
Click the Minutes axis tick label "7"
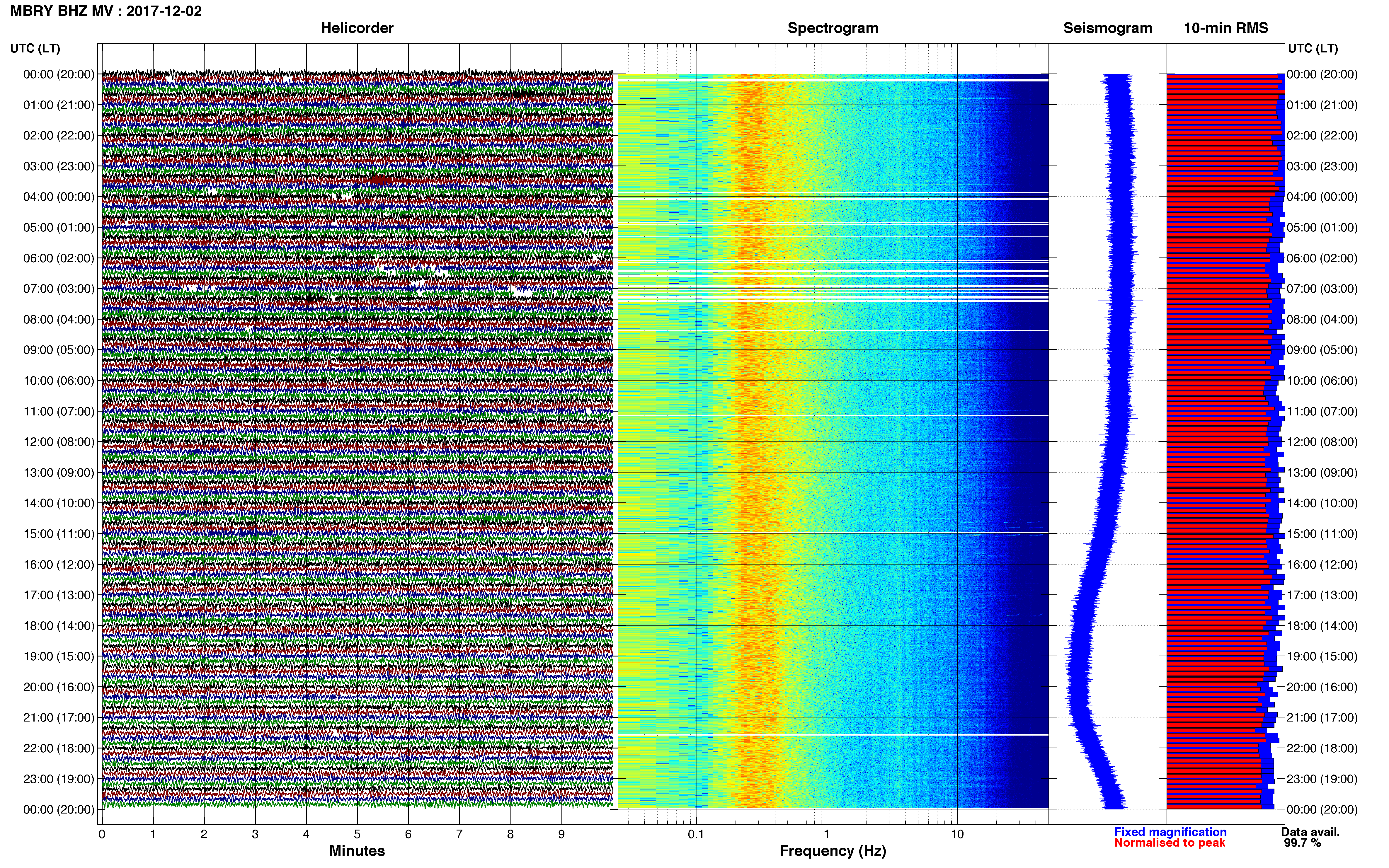[x=459, y=835]
